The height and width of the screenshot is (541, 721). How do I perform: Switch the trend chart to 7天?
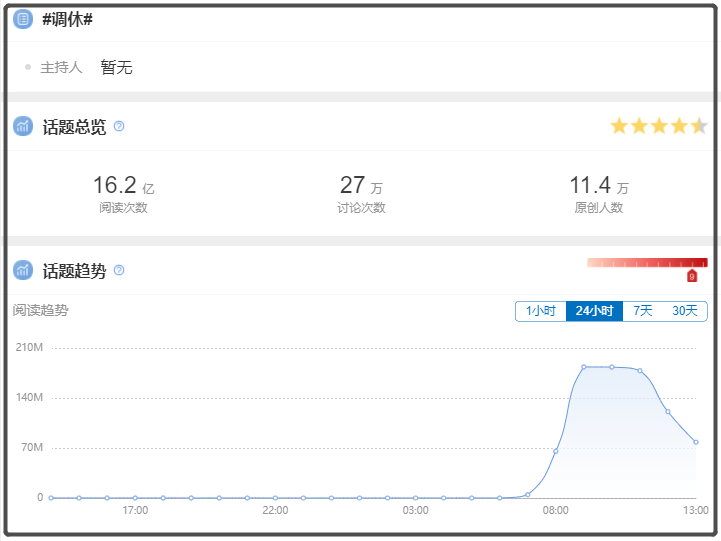pyautogui.click(x=642, y=311)
